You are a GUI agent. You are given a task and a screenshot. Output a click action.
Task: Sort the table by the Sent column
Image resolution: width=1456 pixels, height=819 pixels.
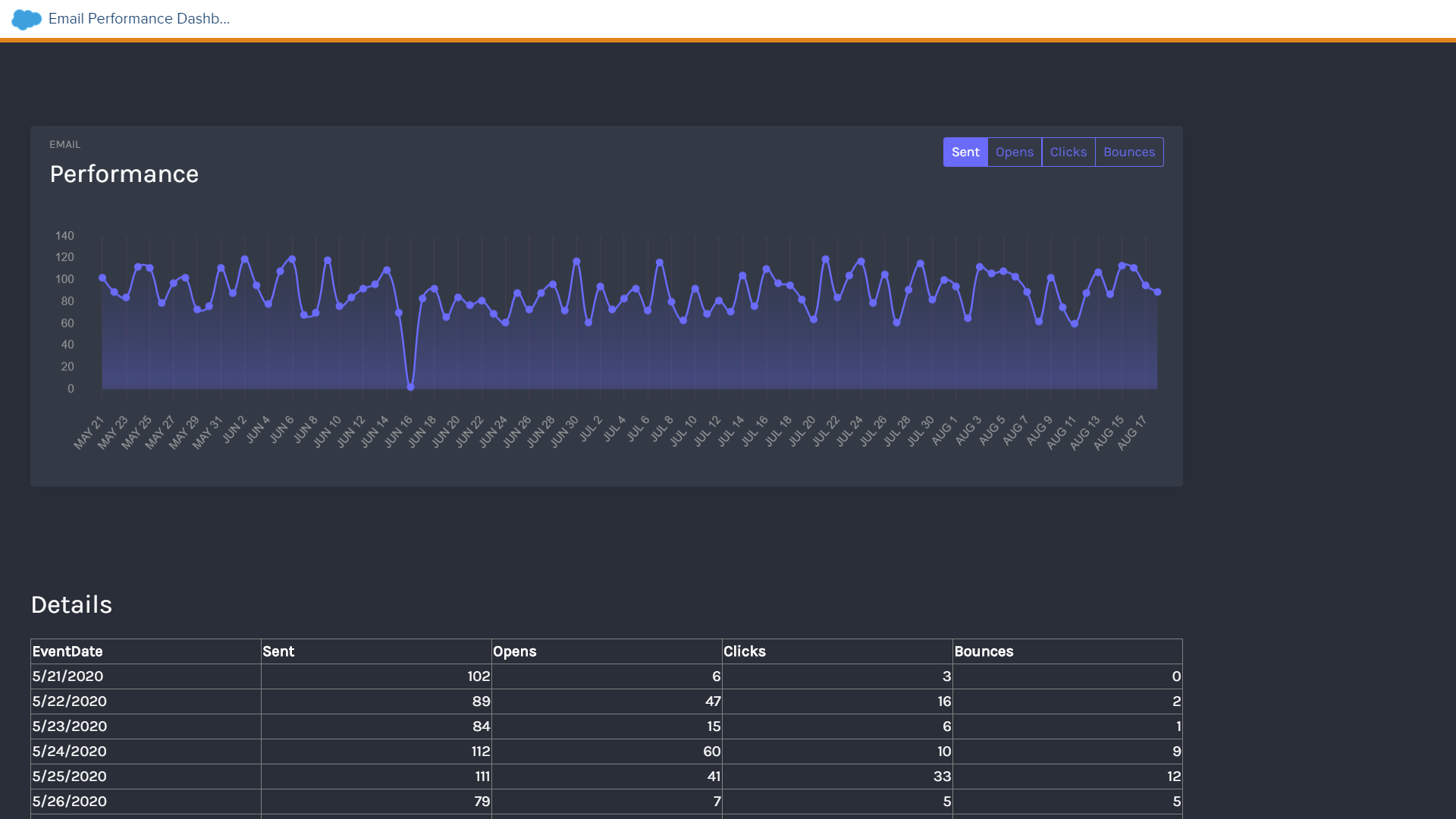278,651
